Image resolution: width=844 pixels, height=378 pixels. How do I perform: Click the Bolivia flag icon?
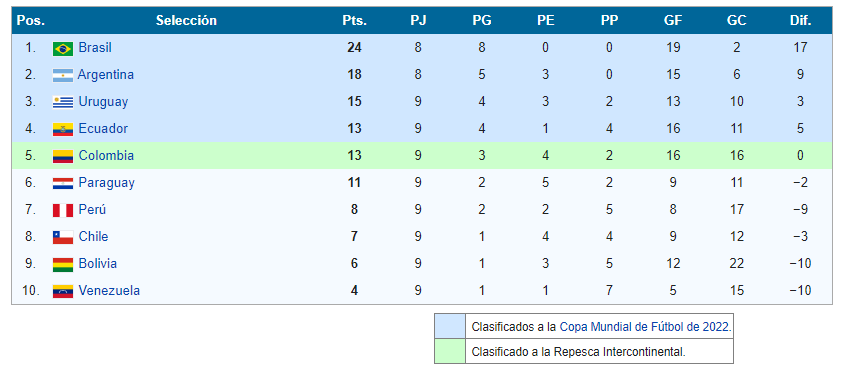tap(63, 264)
